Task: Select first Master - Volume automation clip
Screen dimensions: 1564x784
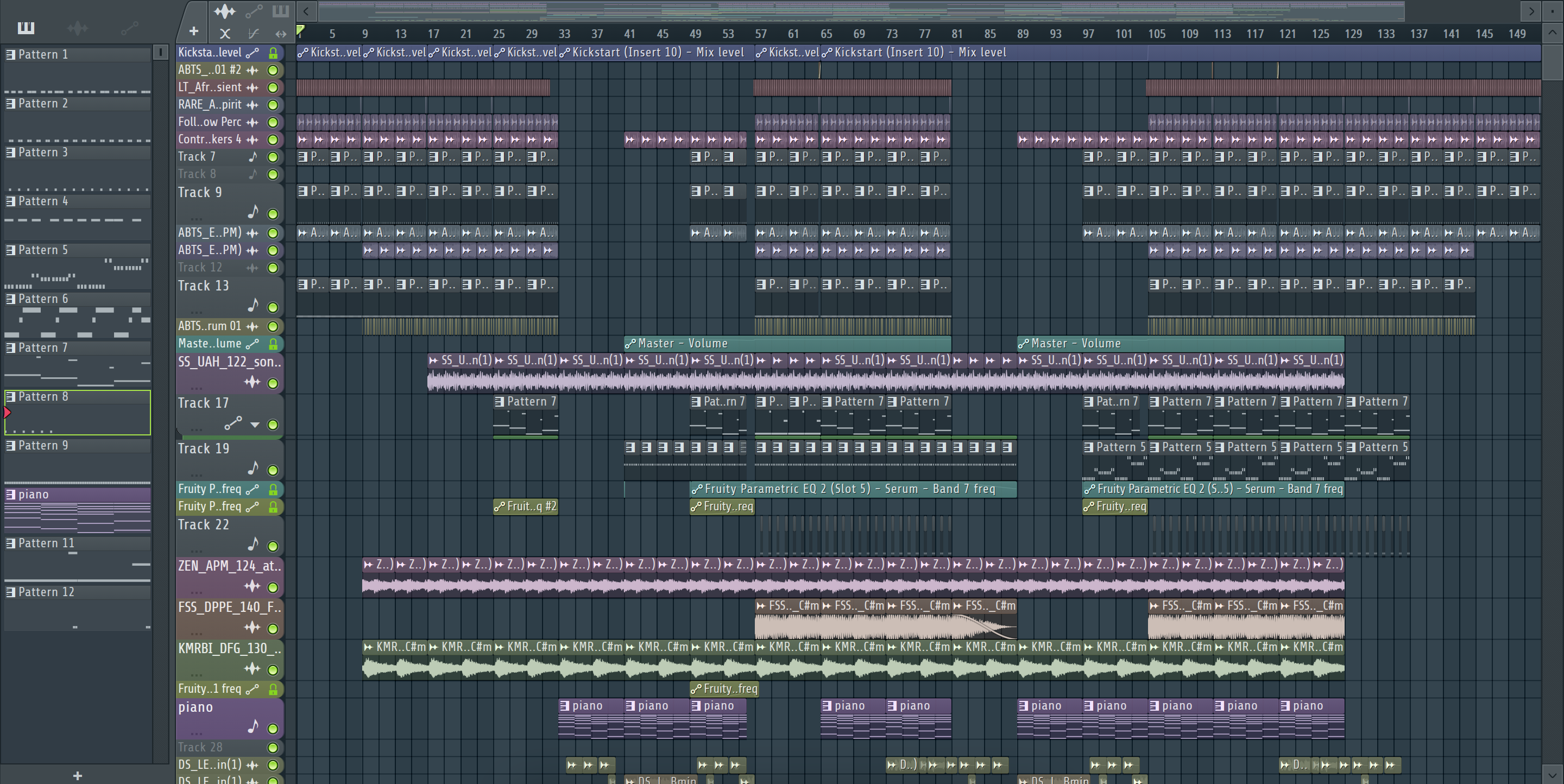Action: point(787,344)
